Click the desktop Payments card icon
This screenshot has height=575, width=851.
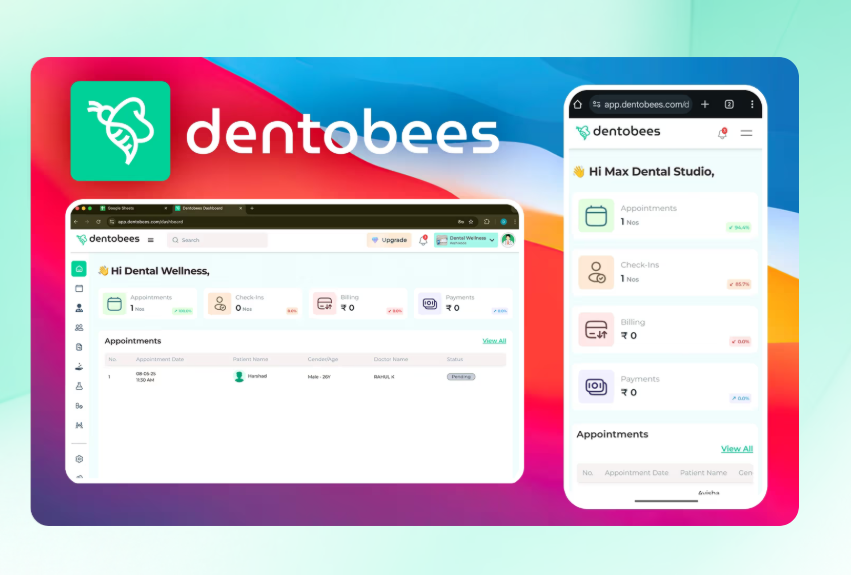[430, 304]
